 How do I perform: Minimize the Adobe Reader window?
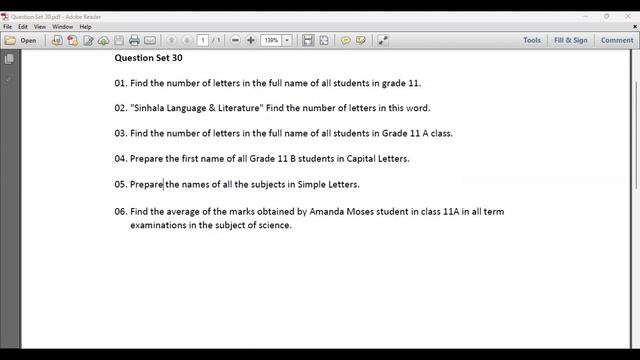point(586,16)
